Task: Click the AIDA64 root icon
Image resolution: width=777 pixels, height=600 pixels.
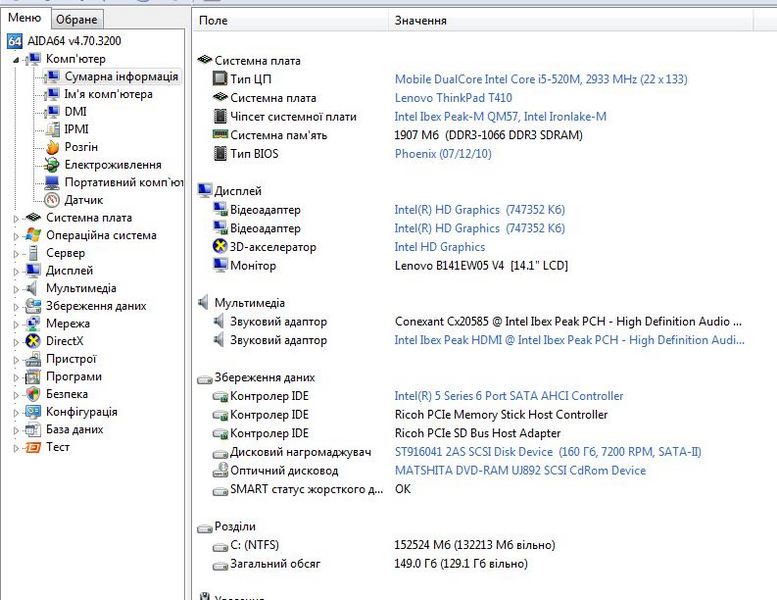Action: pyautogui.click(x=14, y=41)
